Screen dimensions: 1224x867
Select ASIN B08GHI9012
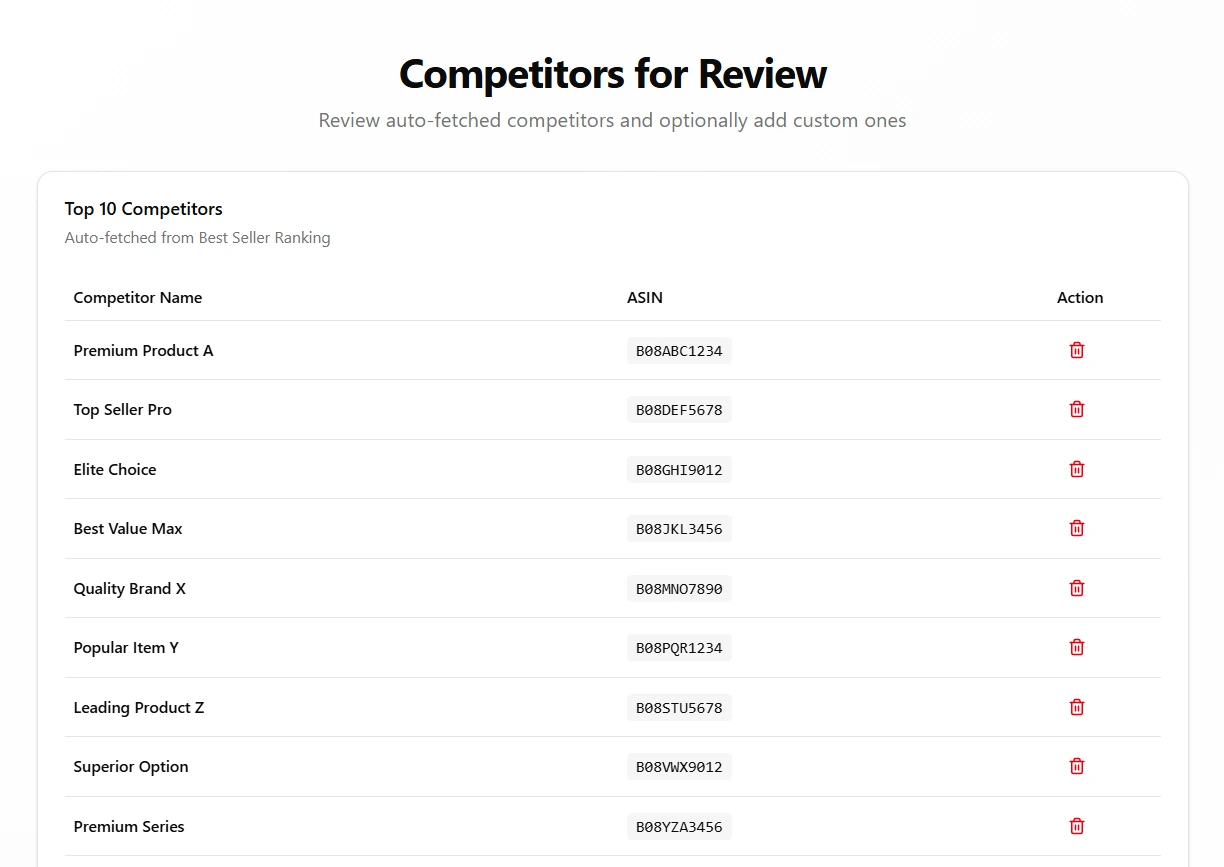679,470
